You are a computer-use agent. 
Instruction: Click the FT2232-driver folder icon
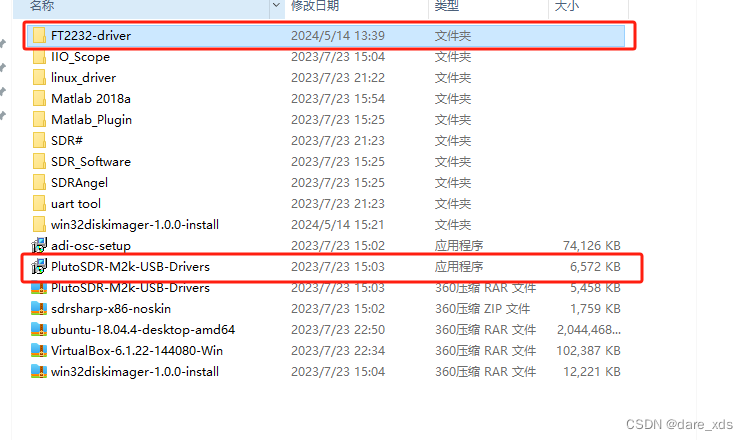click(39, 36)
